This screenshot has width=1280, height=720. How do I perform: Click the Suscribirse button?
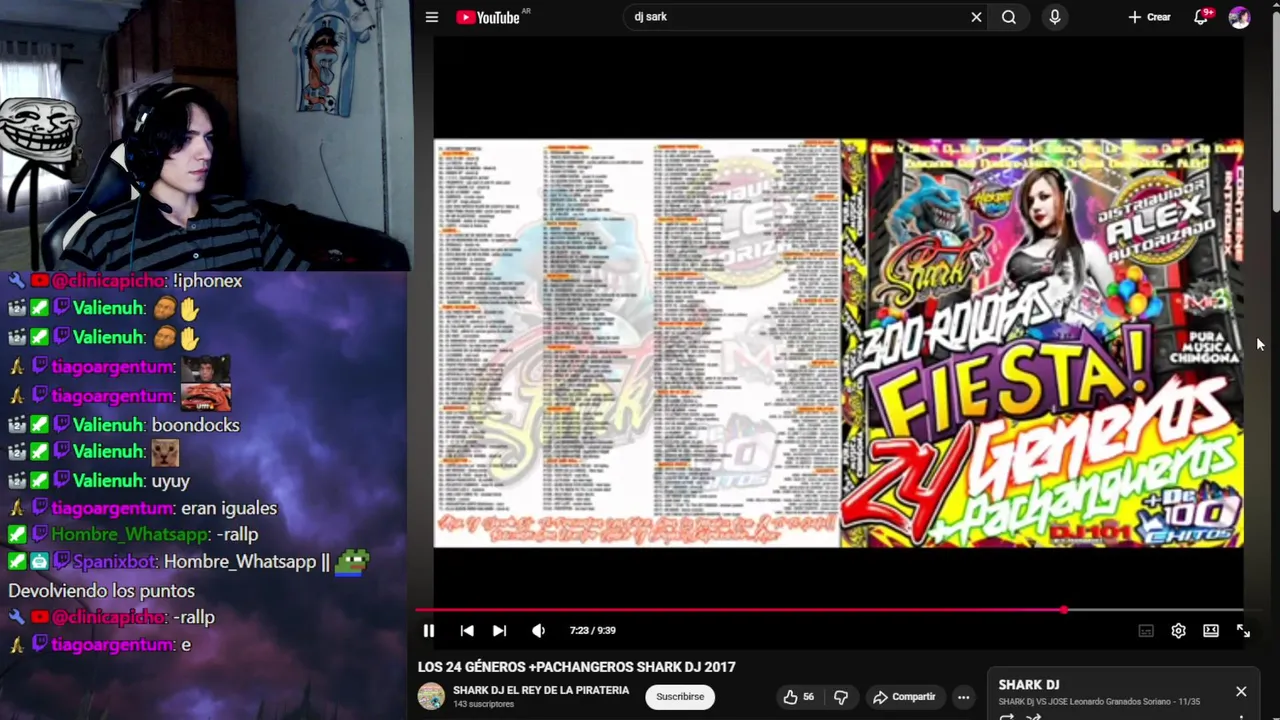[x=680, y=696]
